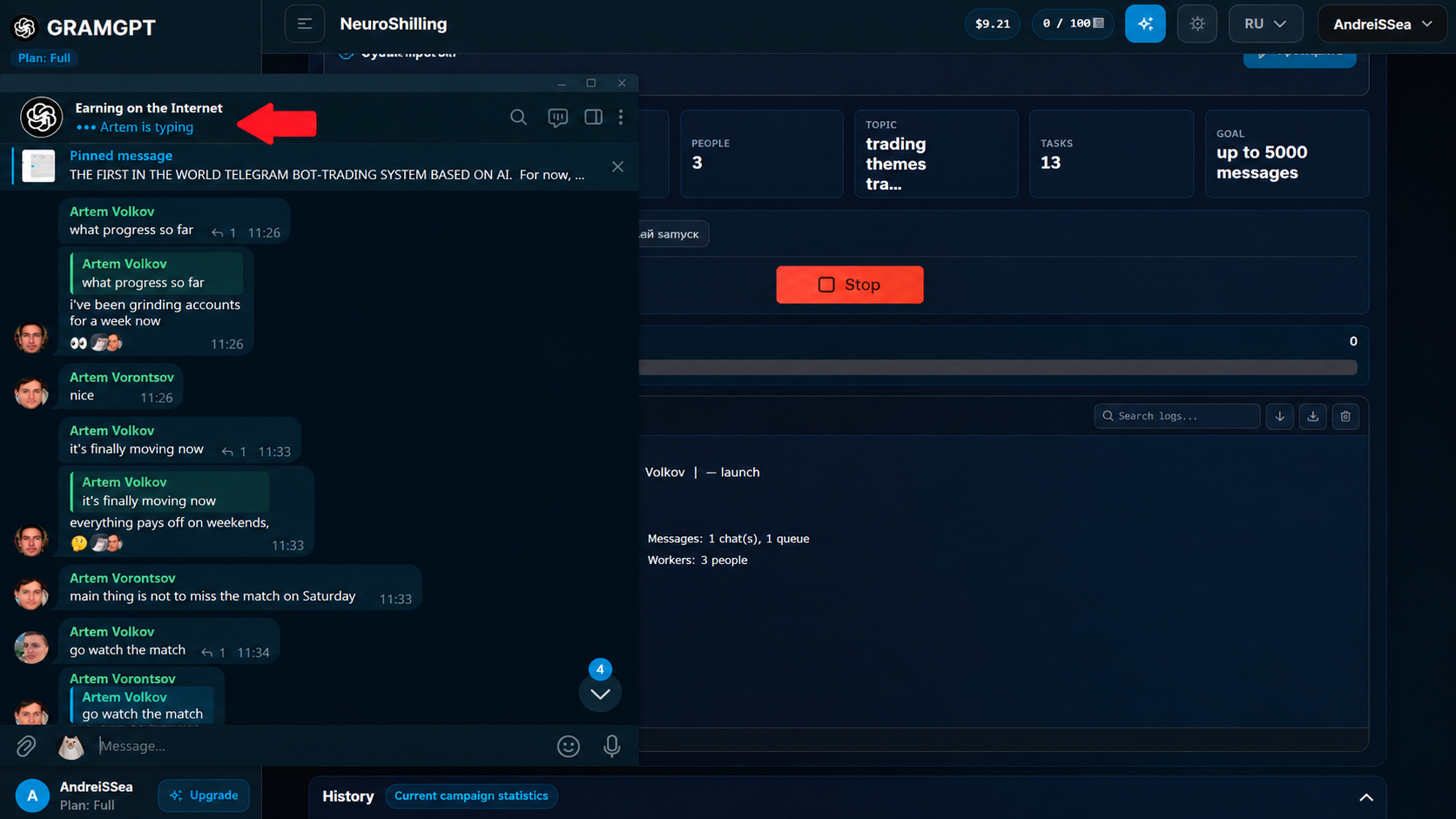The width and height of the screenshot is (1456, 819).
Task: Click reply count on 'what progress so far'
Action: point(224,233)
